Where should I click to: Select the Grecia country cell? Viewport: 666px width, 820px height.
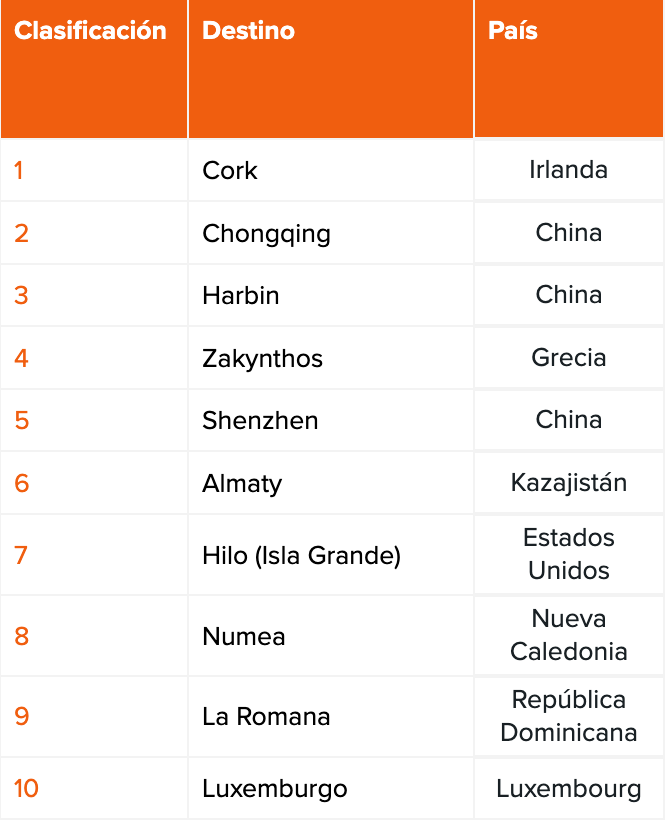pyautogui.click(x=568, y=358)
